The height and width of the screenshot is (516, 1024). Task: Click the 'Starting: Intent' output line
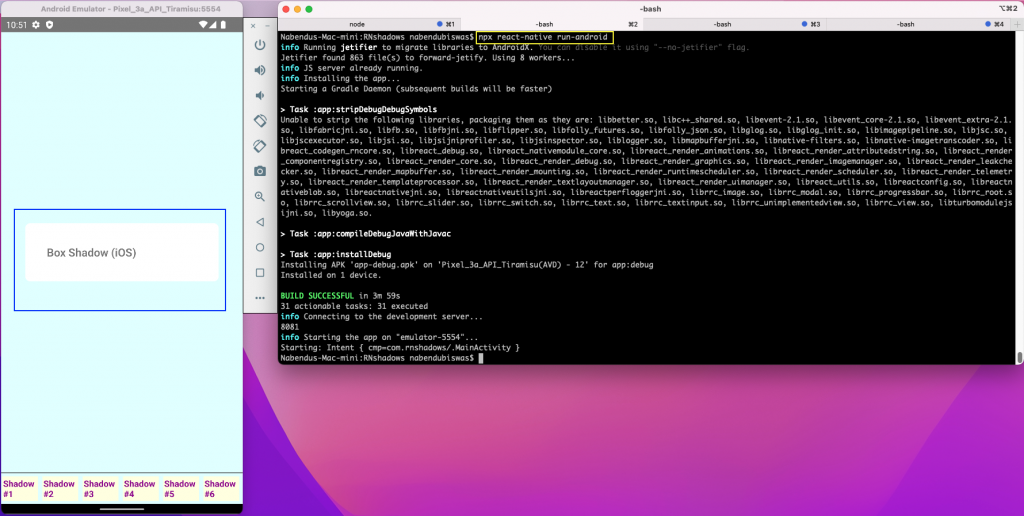click(x=400, y=348)
